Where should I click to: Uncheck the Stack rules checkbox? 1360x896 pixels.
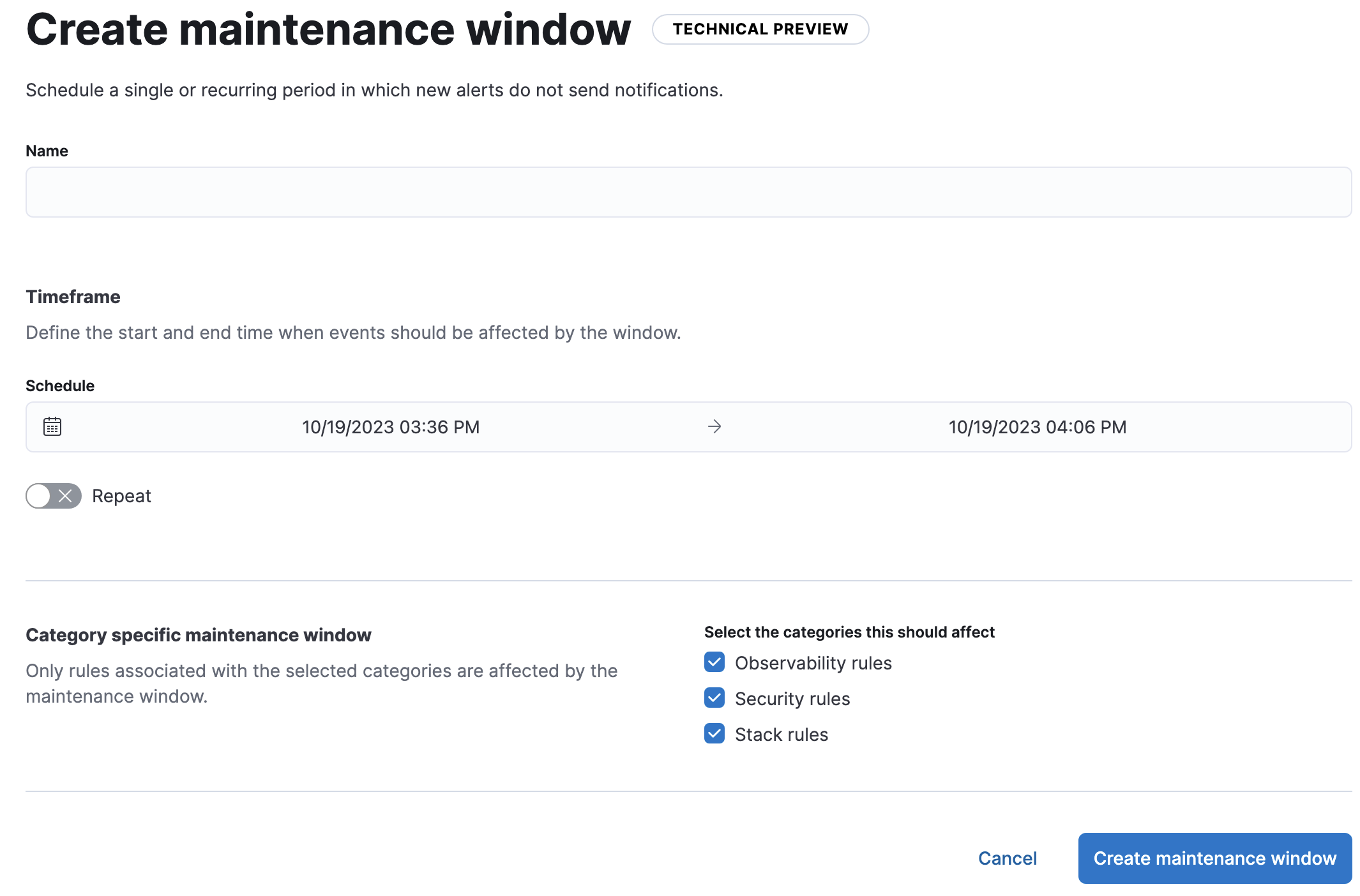714,734
